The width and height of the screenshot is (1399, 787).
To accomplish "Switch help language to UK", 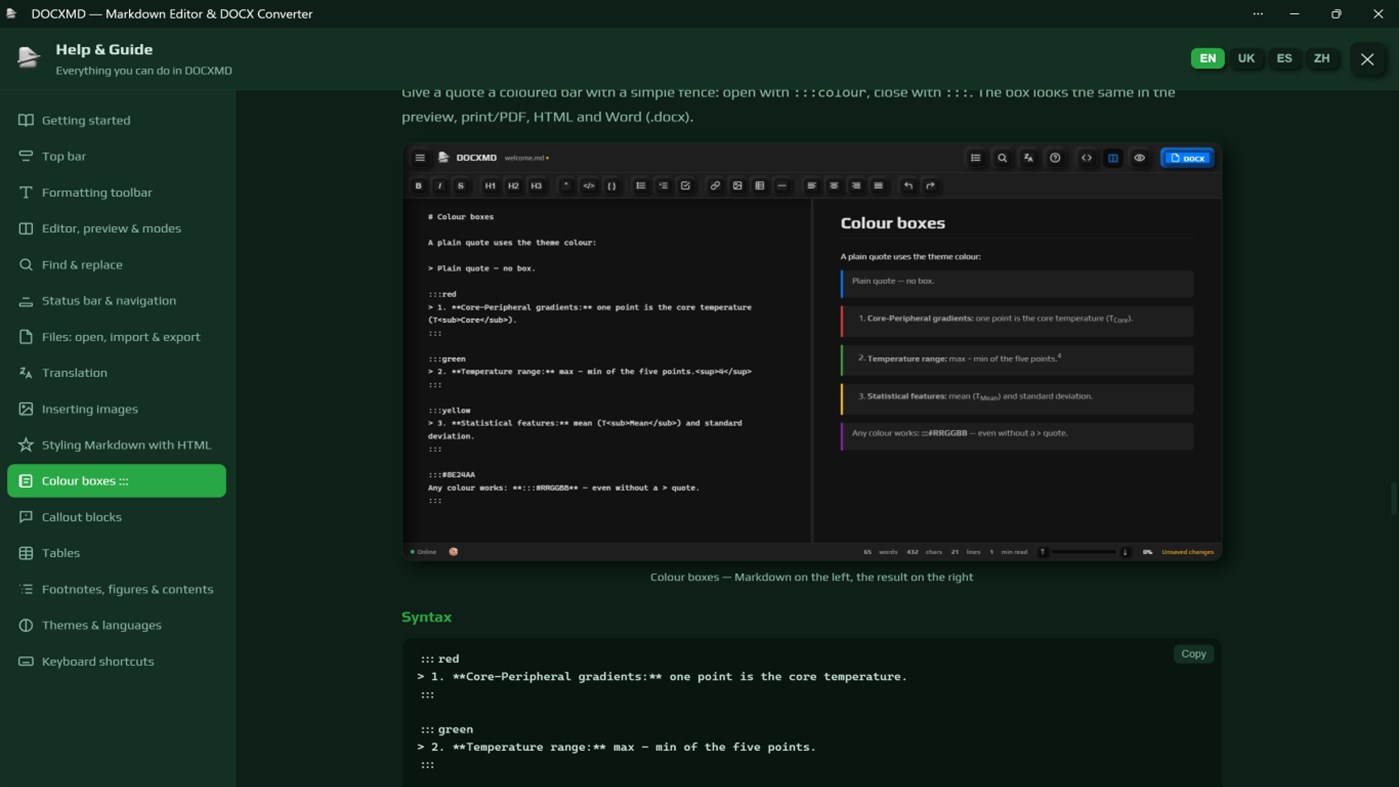I will 1246,58.
